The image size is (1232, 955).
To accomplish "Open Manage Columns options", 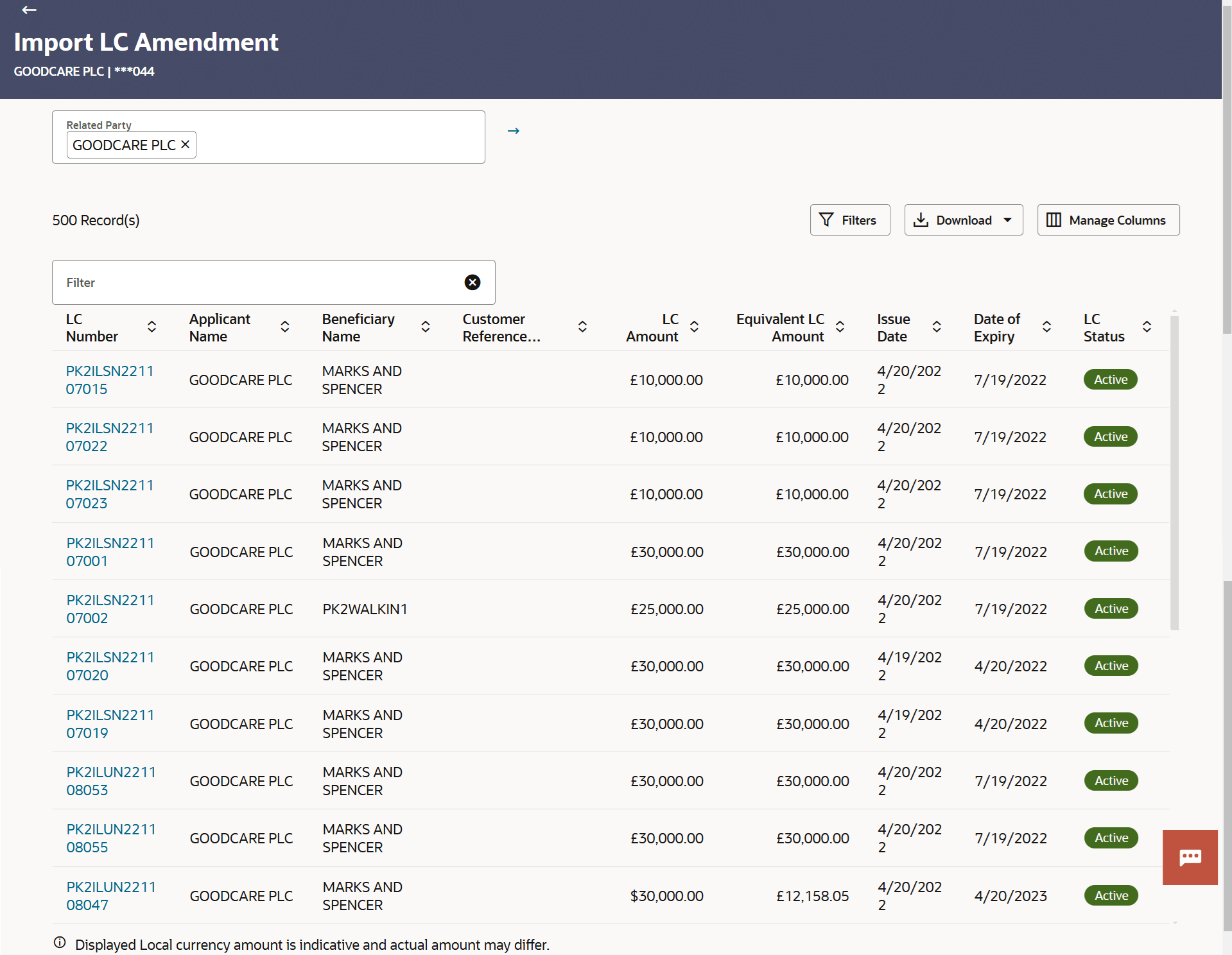I will tap(1108, 220).
